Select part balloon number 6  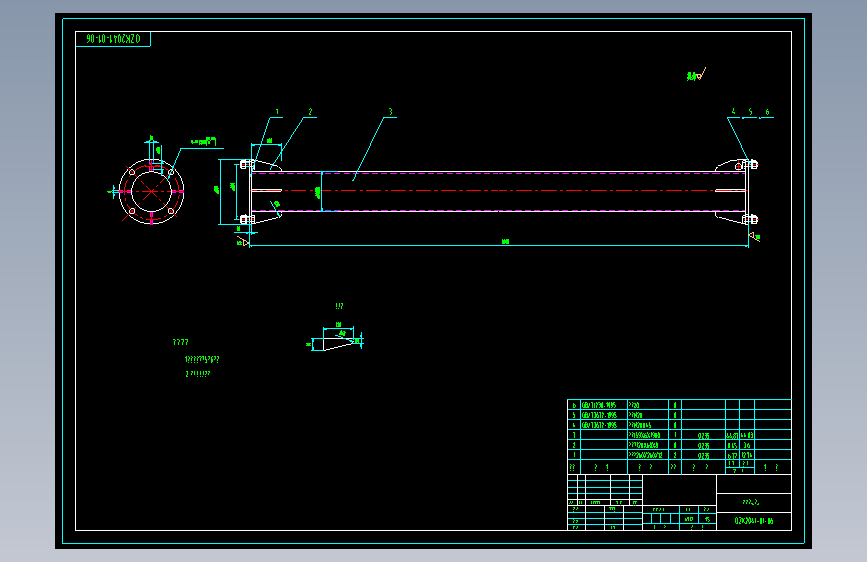pos(767,112)
